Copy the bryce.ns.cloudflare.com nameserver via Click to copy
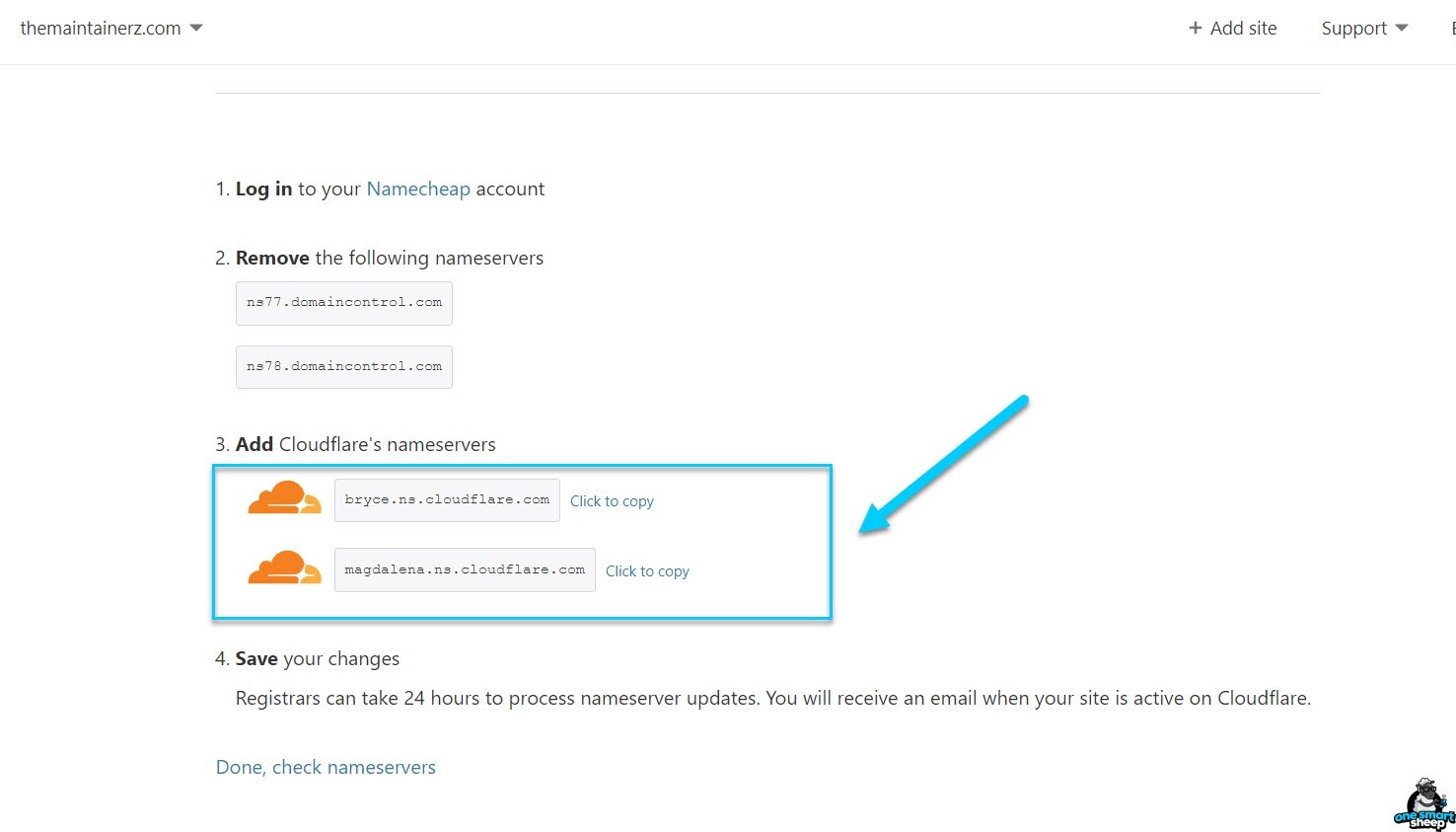1456x832 pixels. [612, 501]
